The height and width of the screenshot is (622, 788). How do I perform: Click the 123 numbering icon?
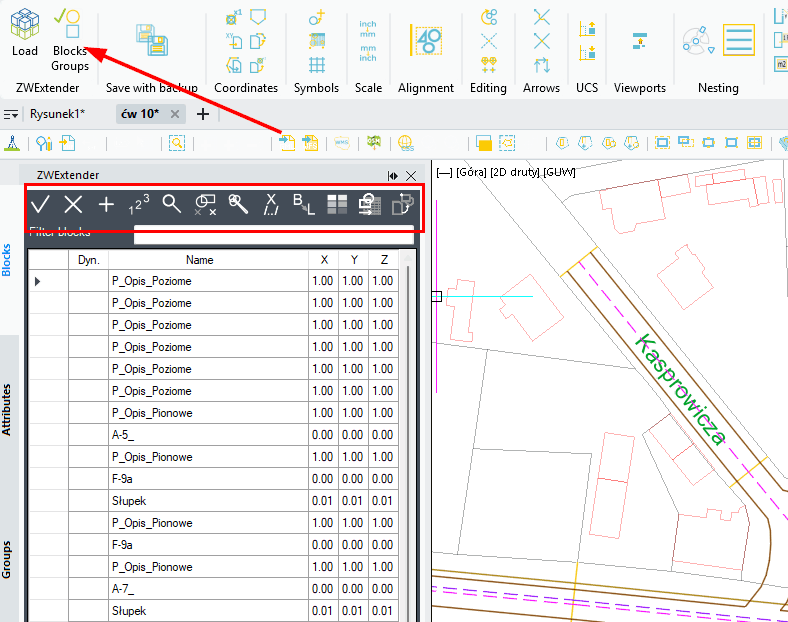(139, 204)
